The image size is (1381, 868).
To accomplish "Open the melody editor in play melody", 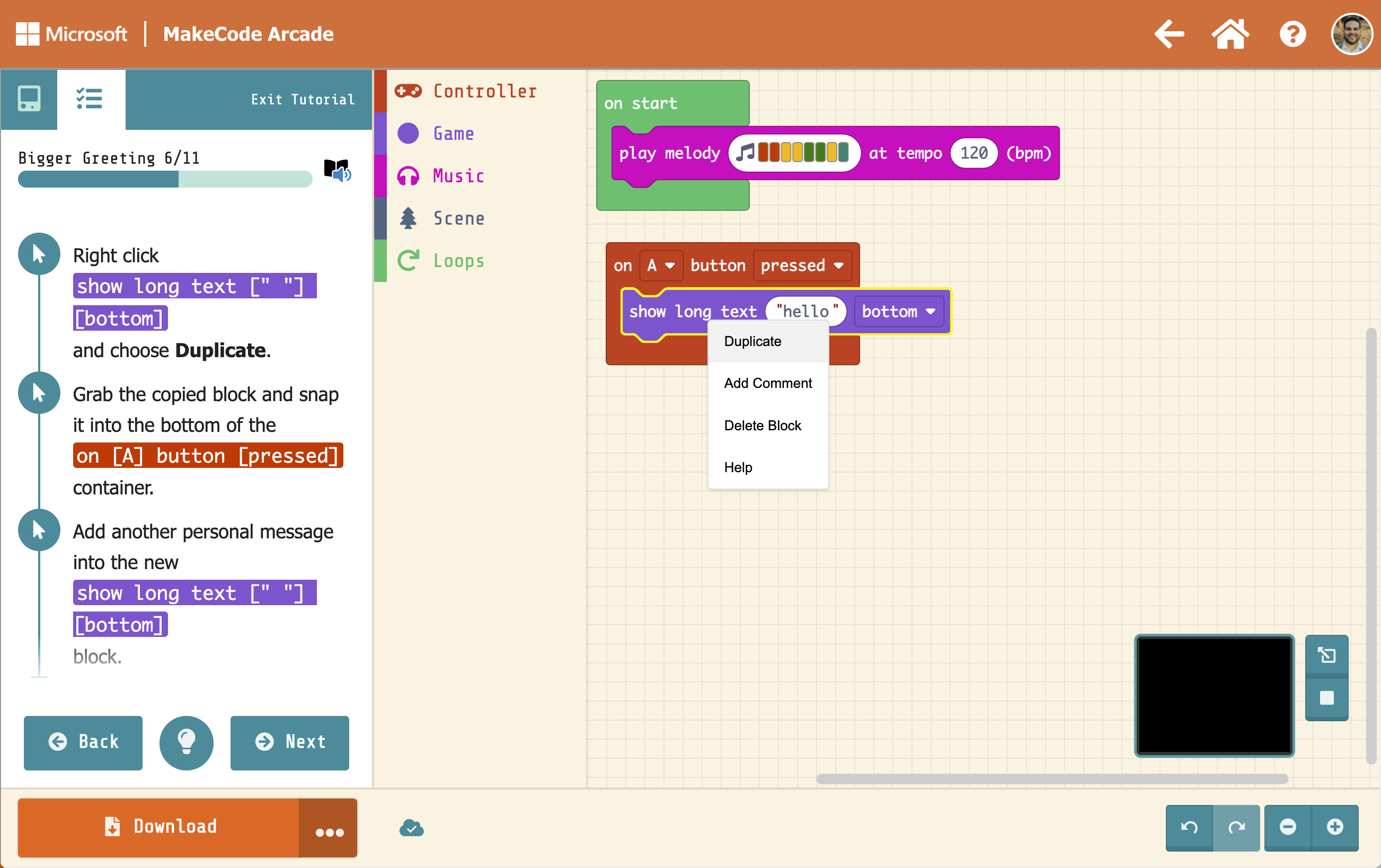I will 794,153.
